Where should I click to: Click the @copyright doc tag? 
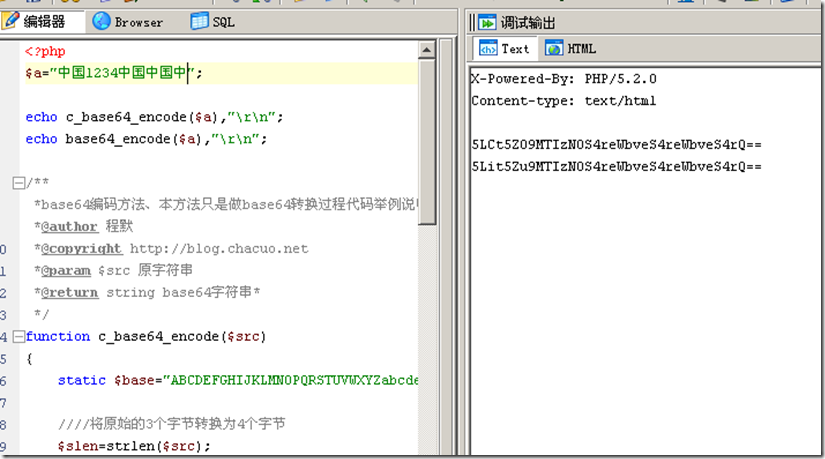[x=80, y=249]
